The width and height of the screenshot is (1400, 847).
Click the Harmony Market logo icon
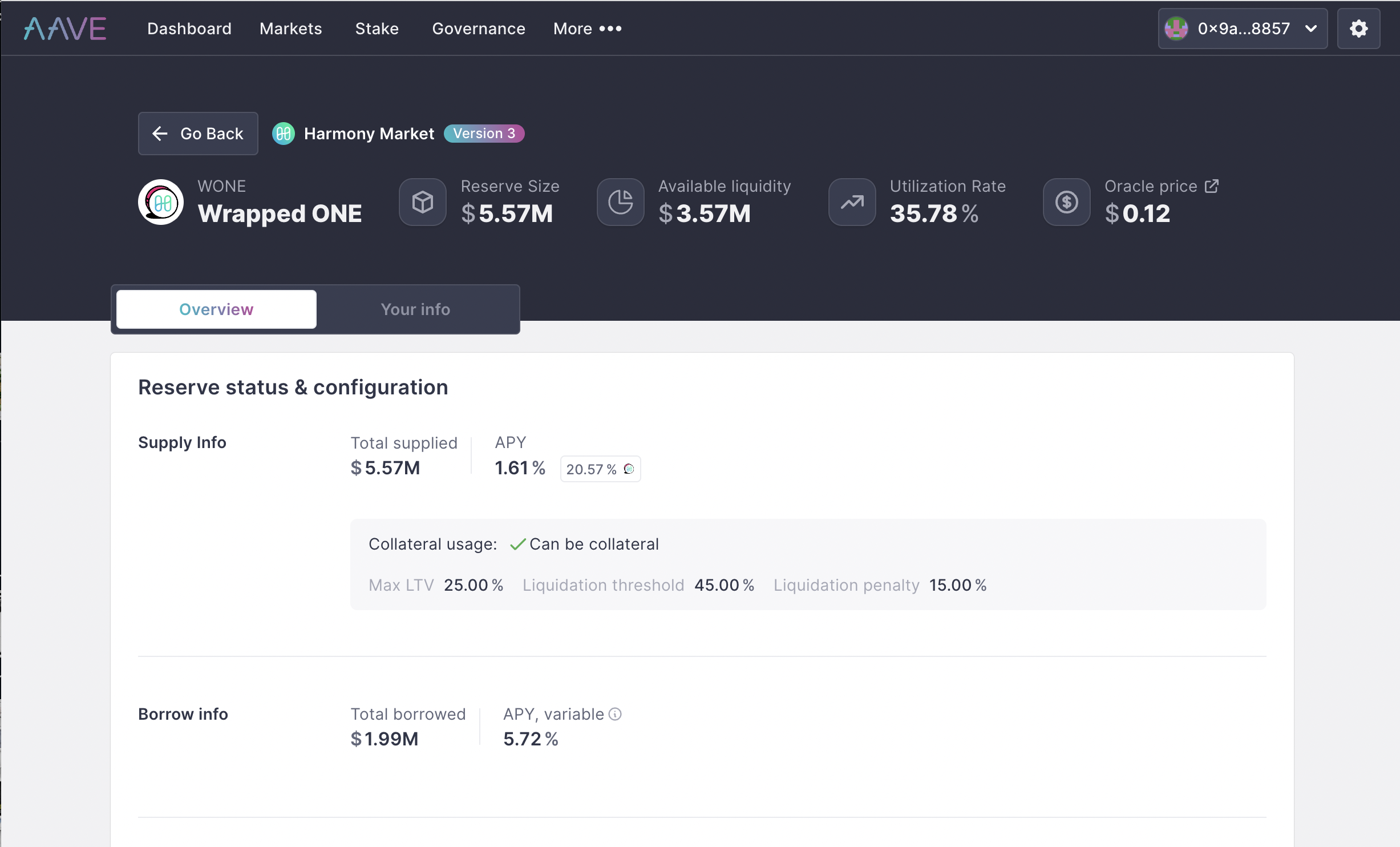coord(284,134)
